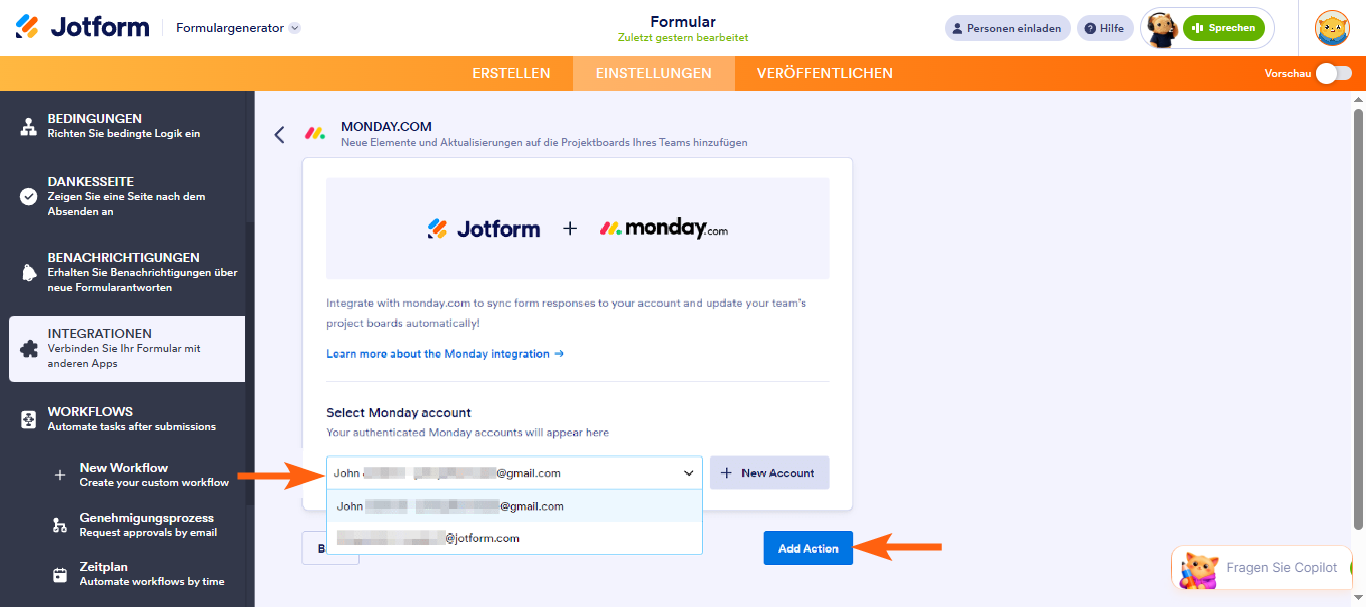Go back using the left arrow beside MONDAY.COM
Viewport: 1366px width, 607px height.
(279, 134)
